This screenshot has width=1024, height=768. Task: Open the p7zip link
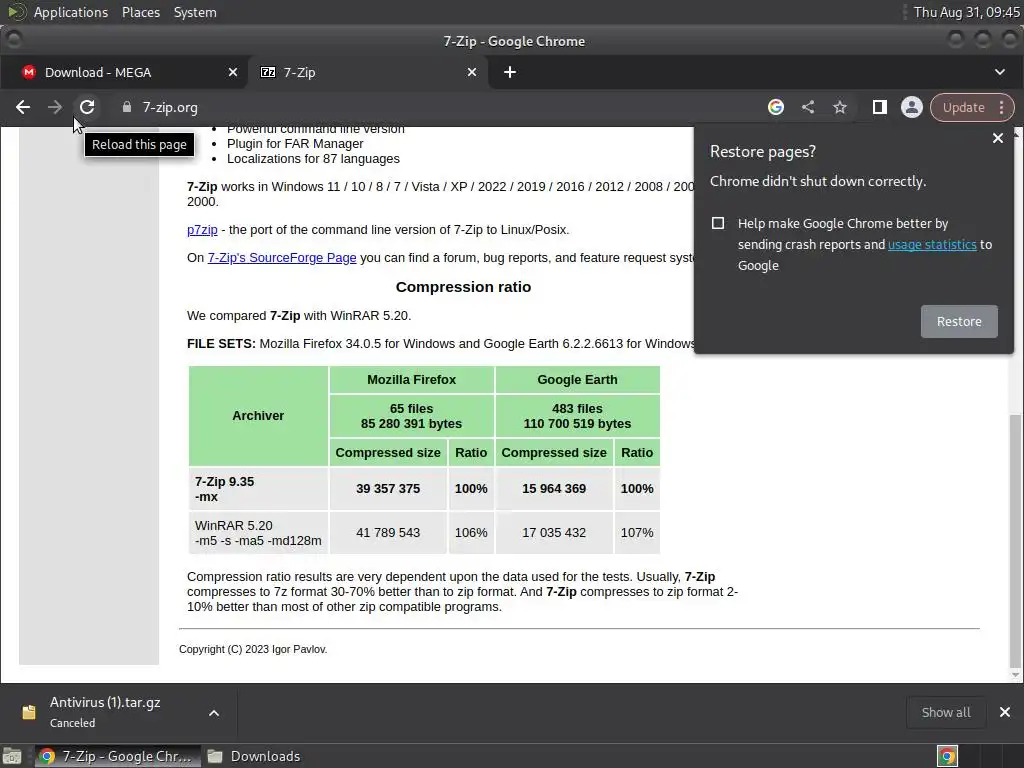point(202,230)
